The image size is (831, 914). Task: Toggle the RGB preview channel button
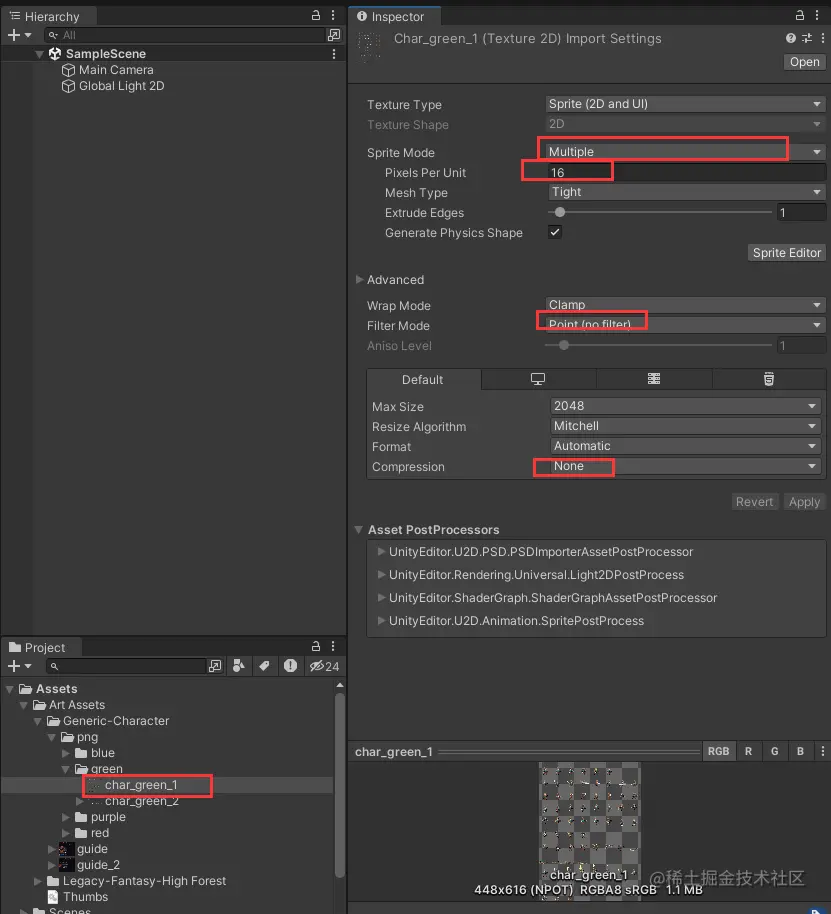[x=719, y=751]
